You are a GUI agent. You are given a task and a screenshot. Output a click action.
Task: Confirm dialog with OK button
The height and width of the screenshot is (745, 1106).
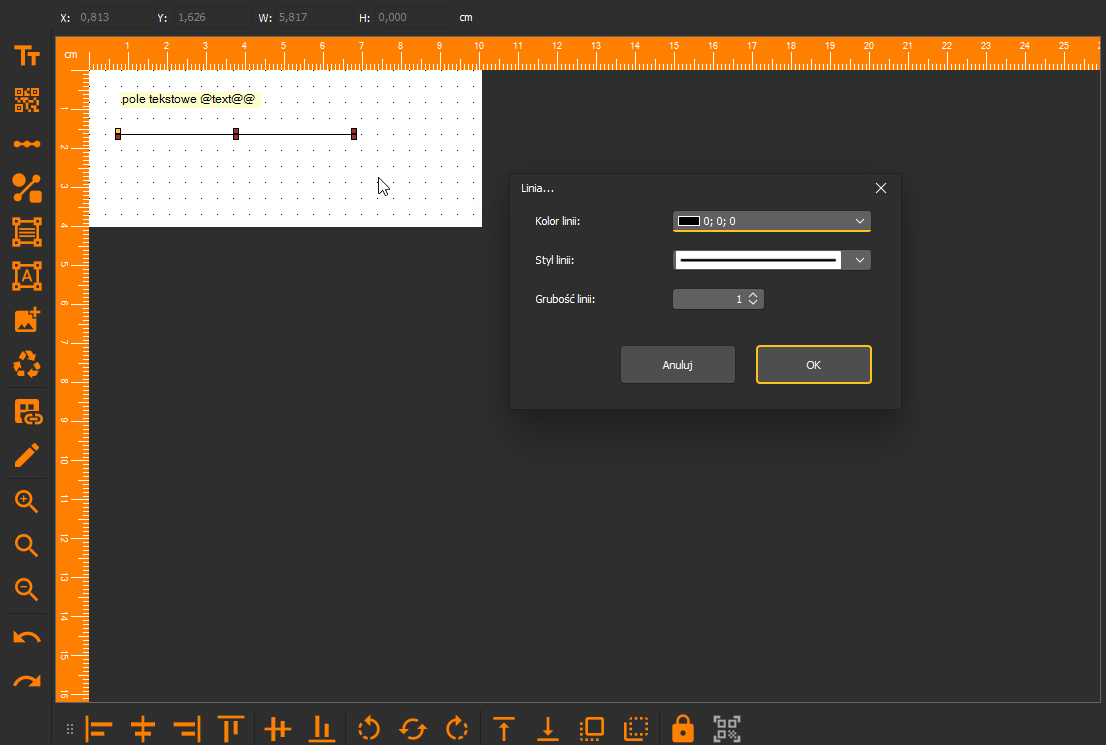click(814, 365)
